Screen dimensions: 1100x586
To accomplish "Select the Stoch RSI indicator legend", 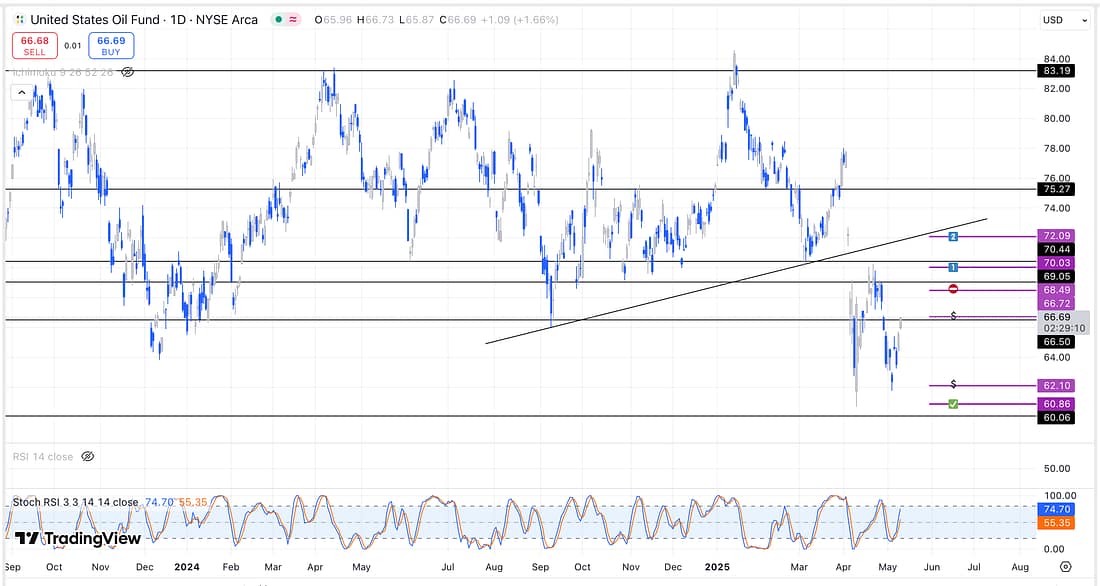I will 75,502.
